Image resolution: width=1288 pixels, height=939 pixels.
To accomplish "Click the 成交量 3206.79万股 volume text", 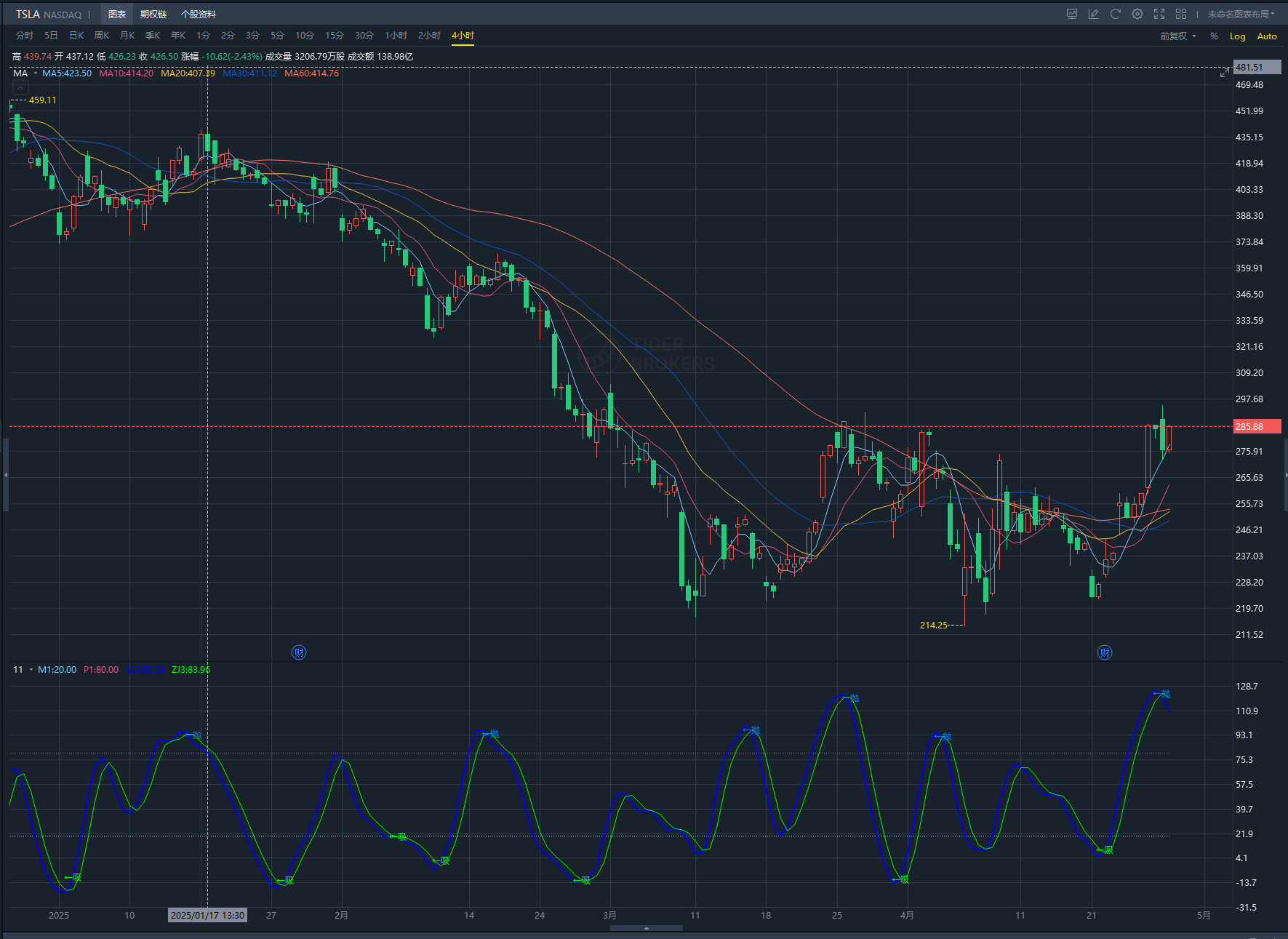I will (x=305, y=57).
